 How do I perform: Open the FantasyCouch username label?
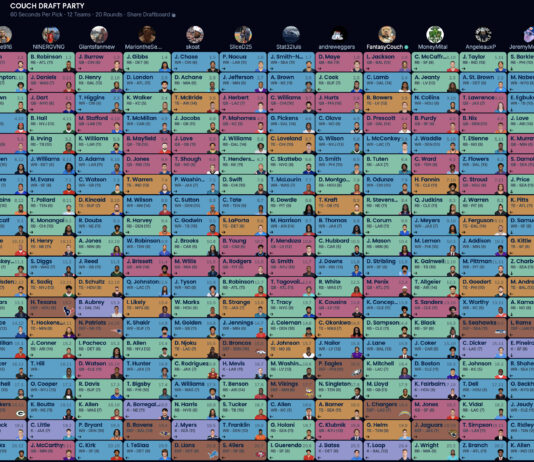point(385,47)
